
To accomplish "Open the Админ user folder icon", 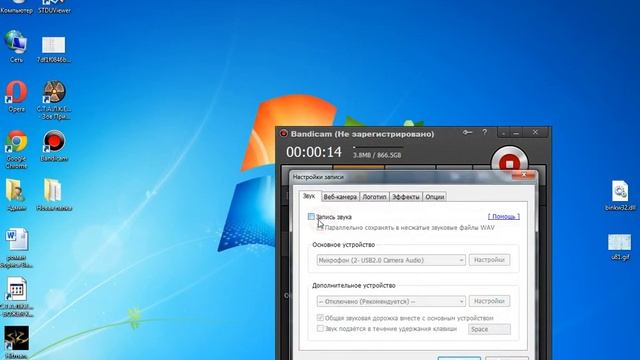I will tap(16, 195).
